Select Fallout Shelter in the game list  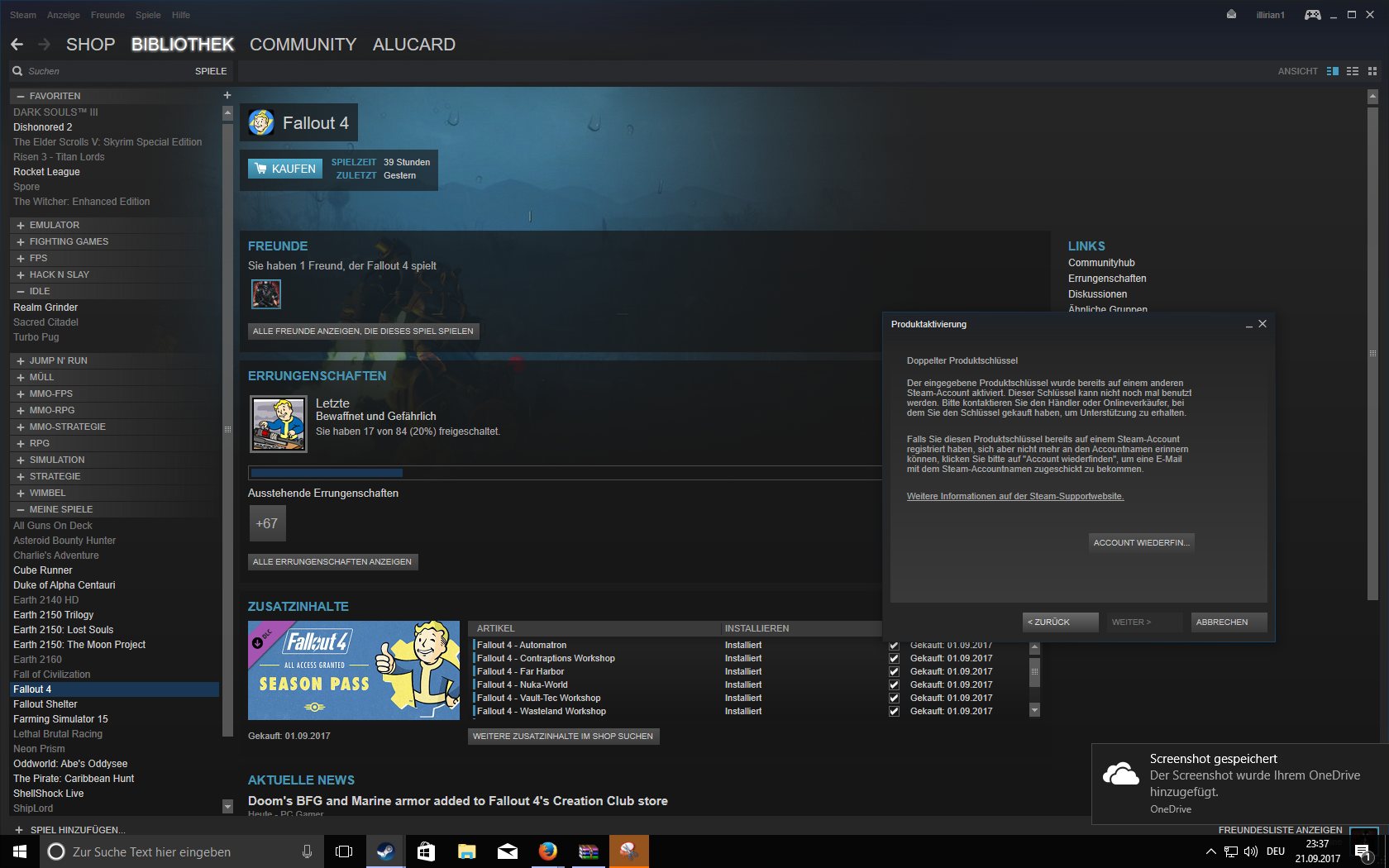click(x=45, y=704)
